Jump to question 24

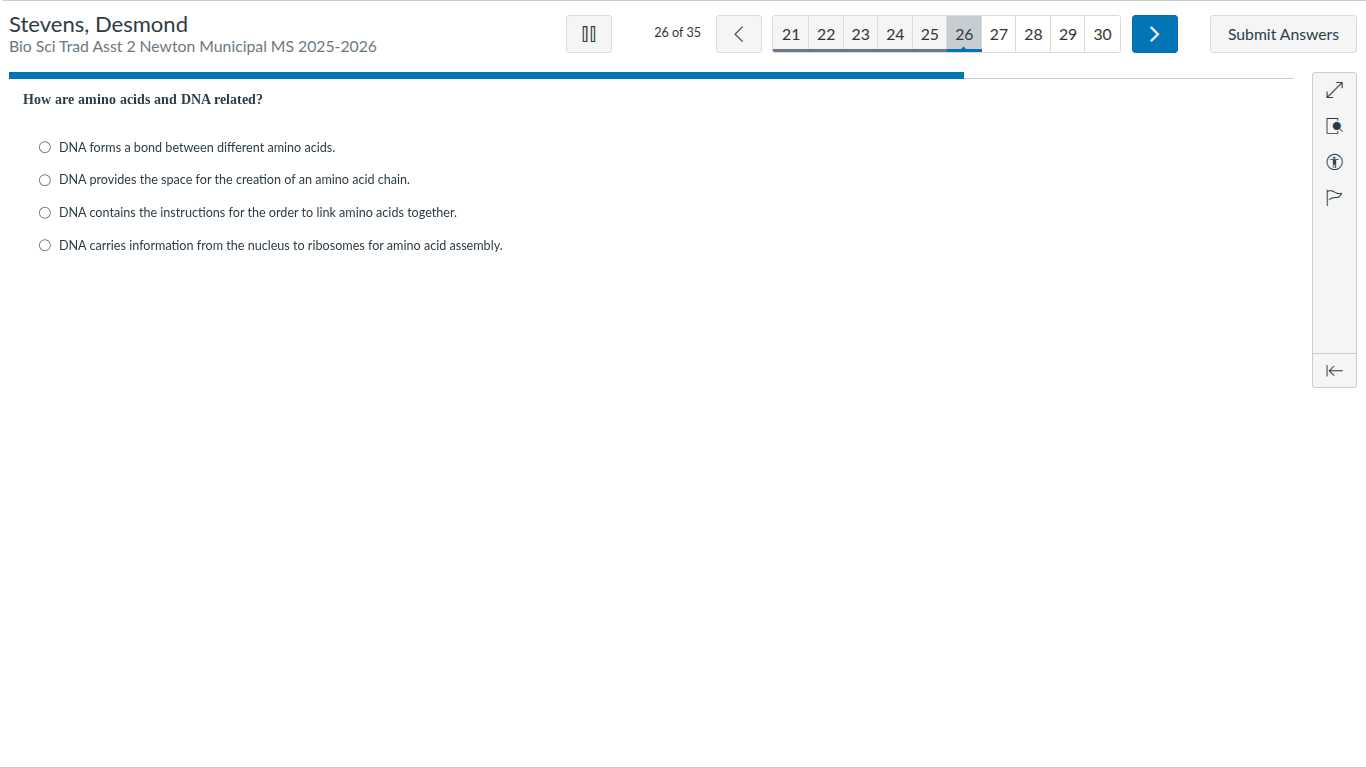click(895, 34)
